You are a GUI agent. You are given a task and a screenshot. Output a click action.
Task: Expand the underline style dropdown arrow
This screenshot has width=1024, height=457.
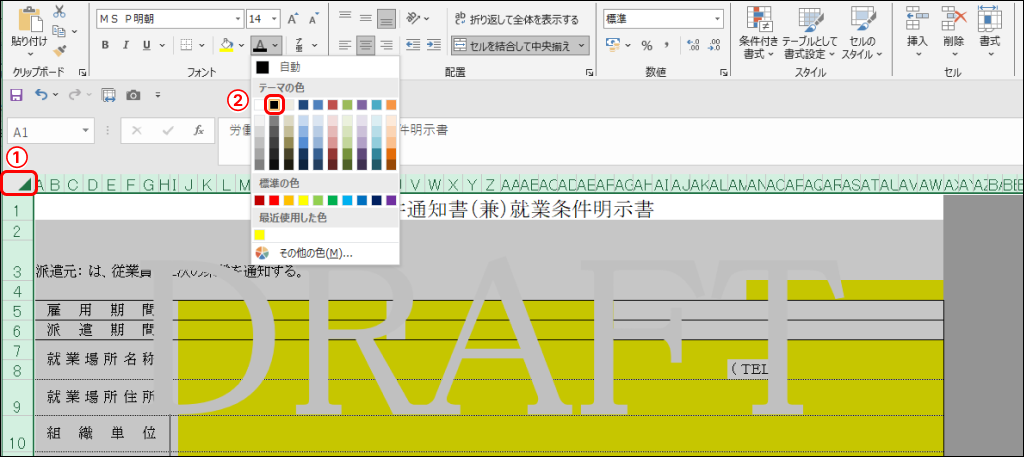point(160,45)
